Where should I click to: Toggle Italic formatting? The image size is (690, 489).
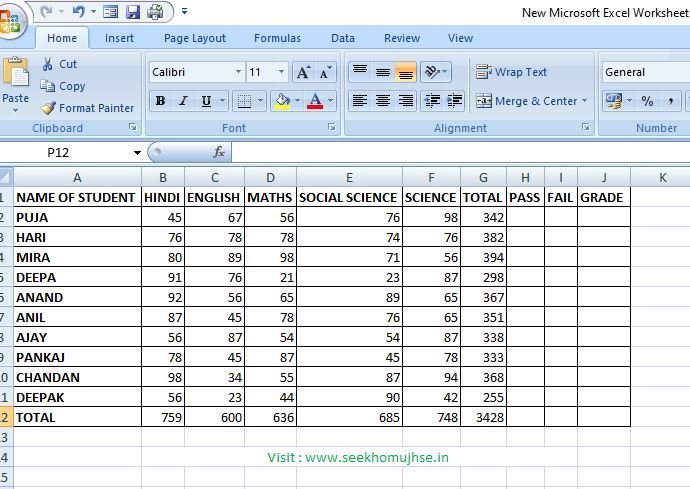click(183, 101)
